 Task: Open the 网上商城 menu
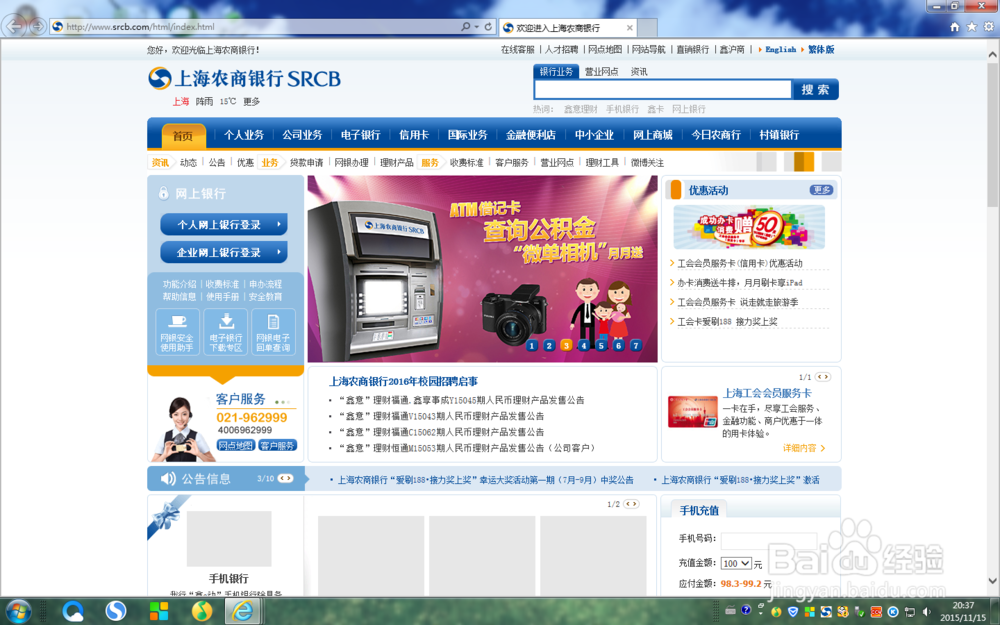tap(652, 135)
